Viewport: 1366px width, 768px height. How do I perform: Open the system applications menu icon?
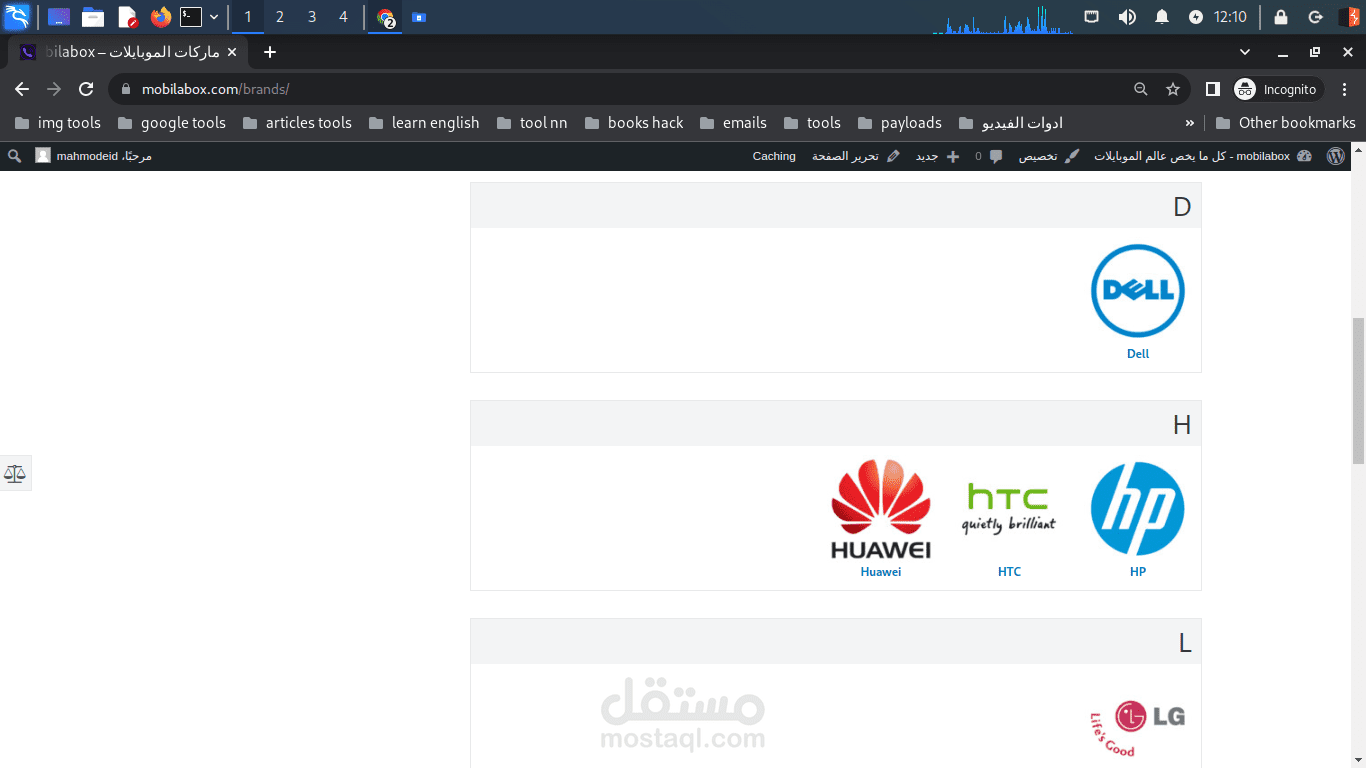(x=17, y=17)
